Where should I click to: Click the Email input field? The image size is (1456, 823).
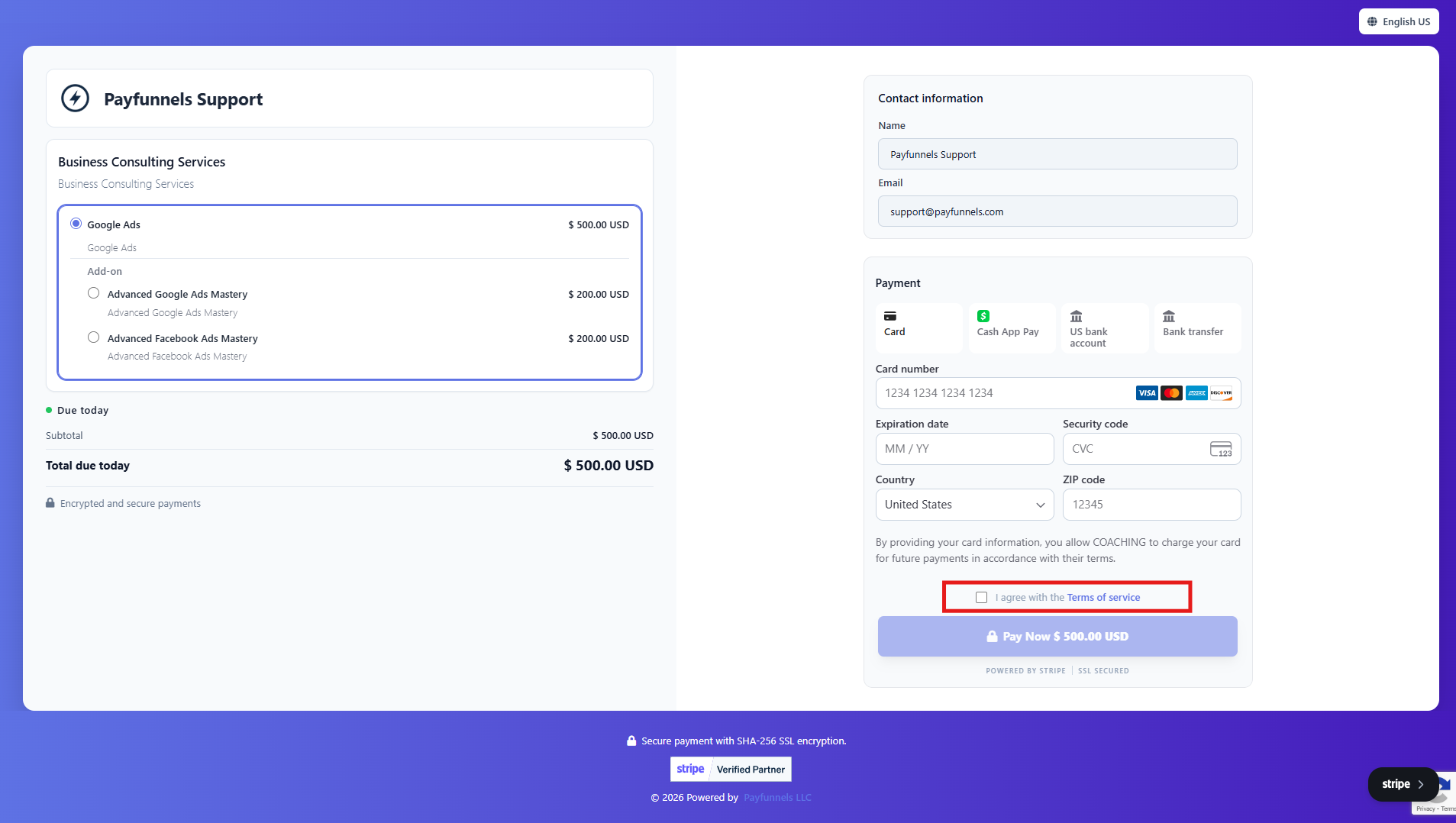click(x=1057, y=211)
